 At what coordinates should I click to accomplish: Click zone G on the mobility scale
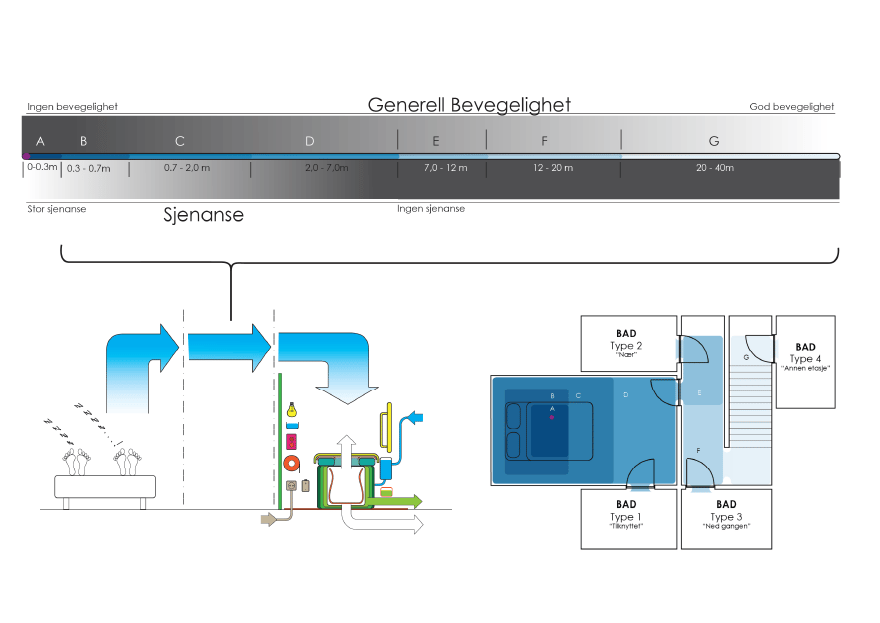coord(713,142)
